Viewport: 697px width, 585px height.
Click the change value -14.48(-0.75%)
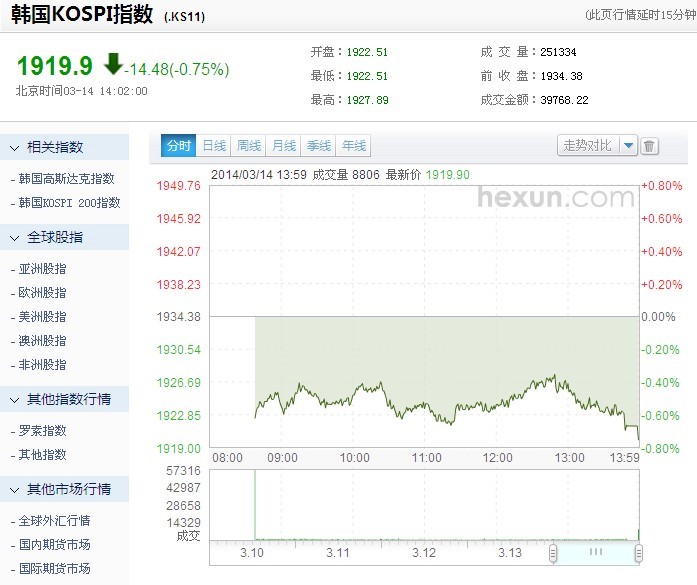pos(177,69)
